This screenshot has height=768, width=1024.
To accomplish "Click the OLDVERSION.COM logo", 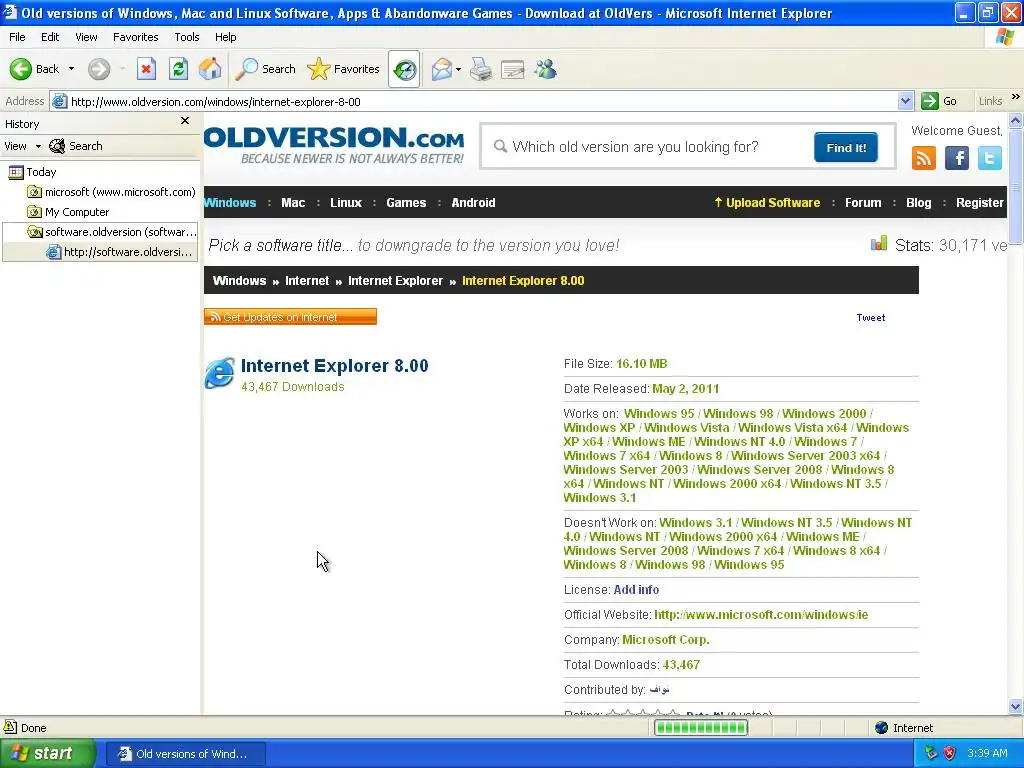I will click(x=334, y=145).
